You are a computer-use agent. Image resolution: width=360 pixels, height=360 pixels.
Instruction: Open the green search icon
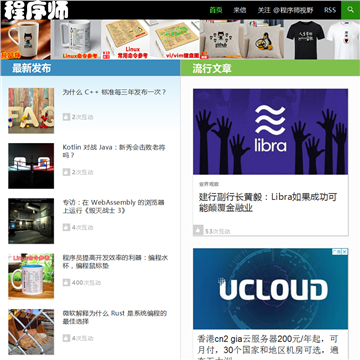[x=350, y=10]
